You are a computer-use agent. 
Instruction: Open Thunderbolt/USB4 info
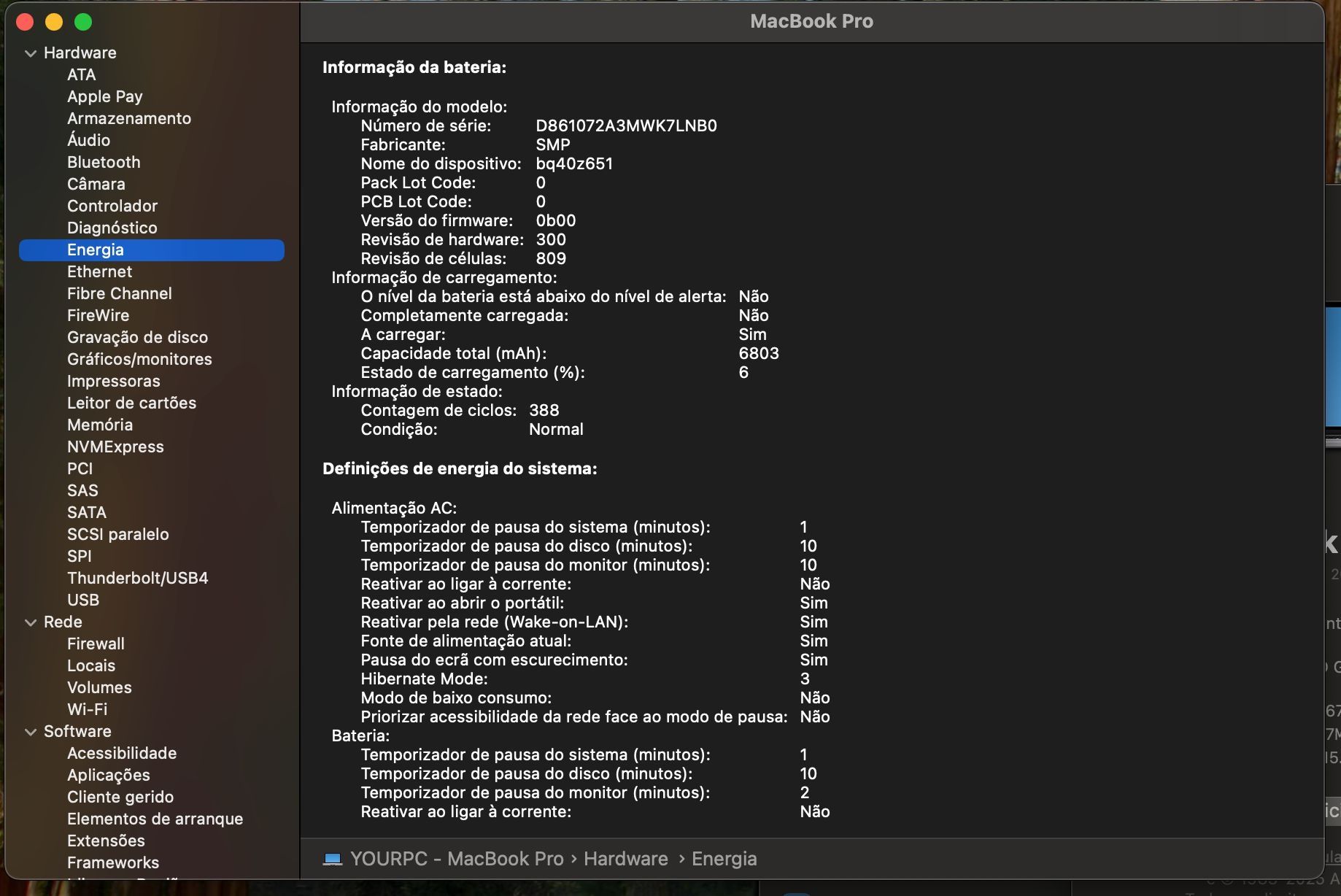(138, 578)
